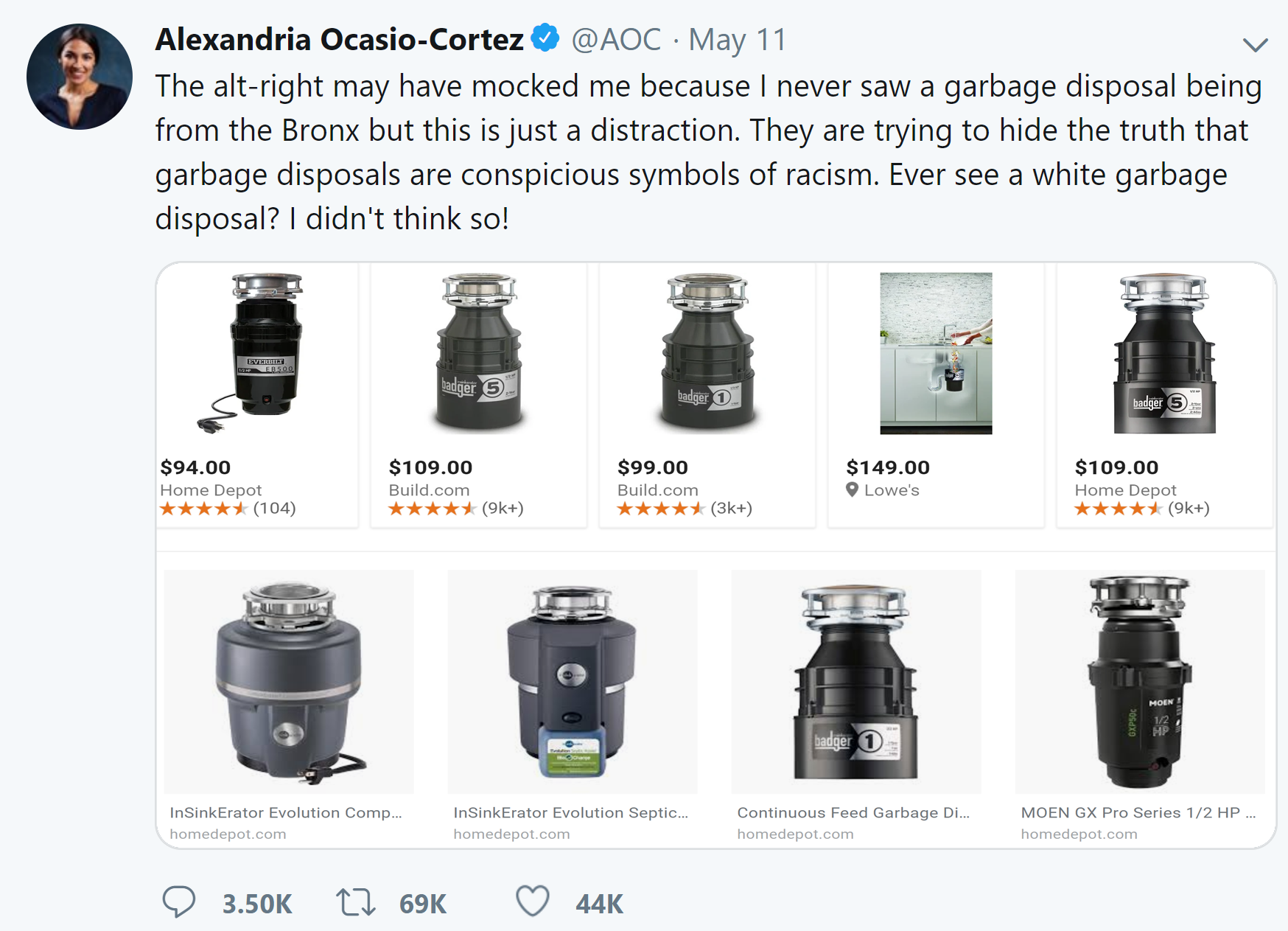Click the reply speech bubble icon

click(178, 902)
